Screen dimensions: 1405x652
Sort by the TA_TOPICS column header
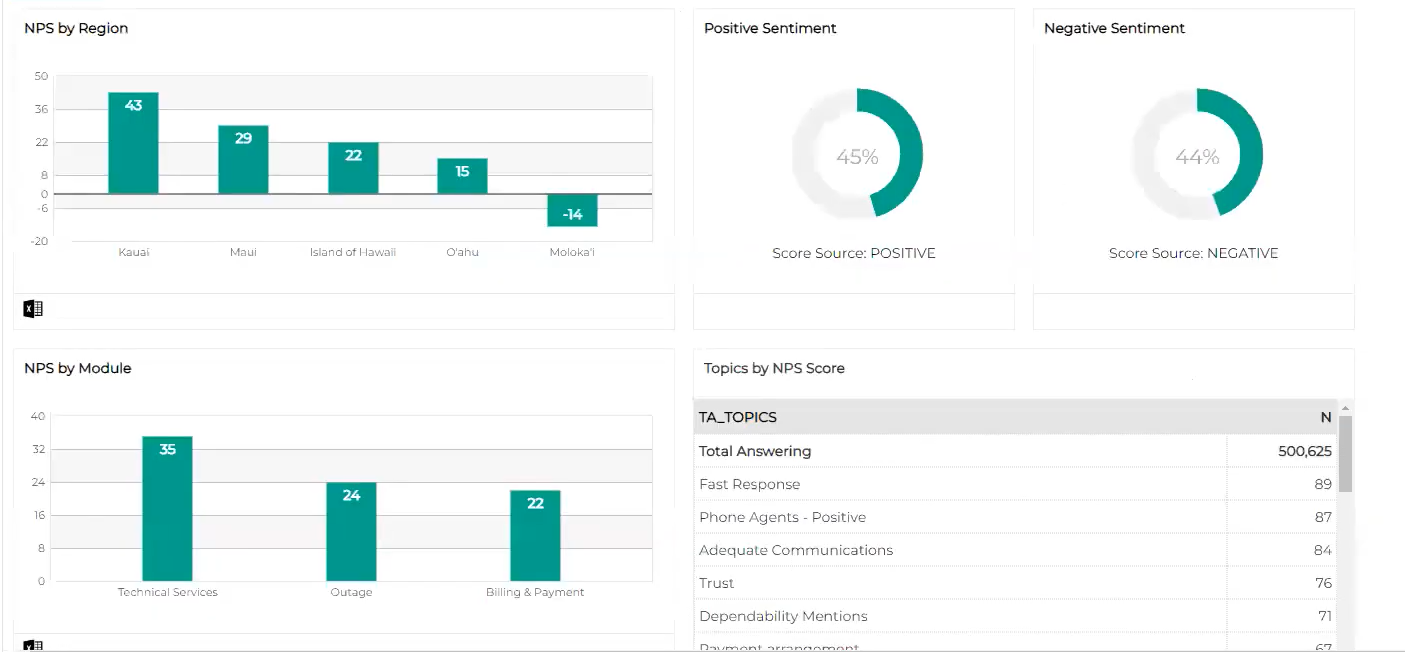pyautogui.click(x=738, y=417)
